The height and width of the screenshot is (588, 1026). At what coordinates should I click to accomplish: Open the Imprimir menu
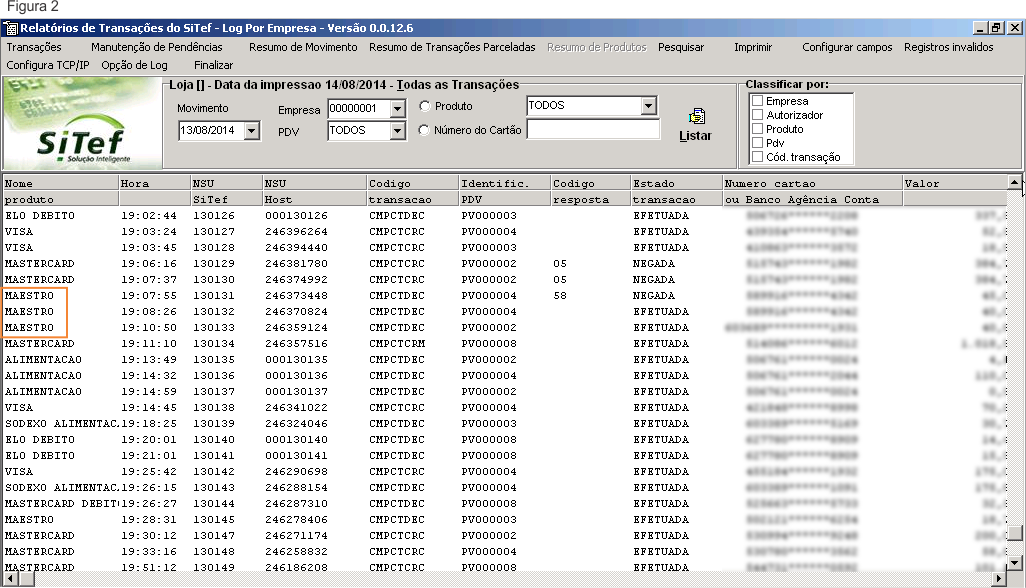coord(753,47)
